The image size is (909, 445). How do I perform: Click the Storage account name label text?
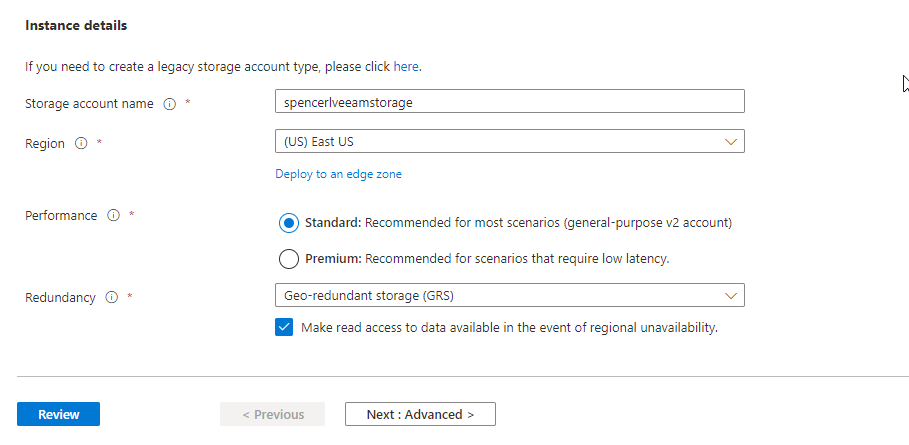[89, 104]
